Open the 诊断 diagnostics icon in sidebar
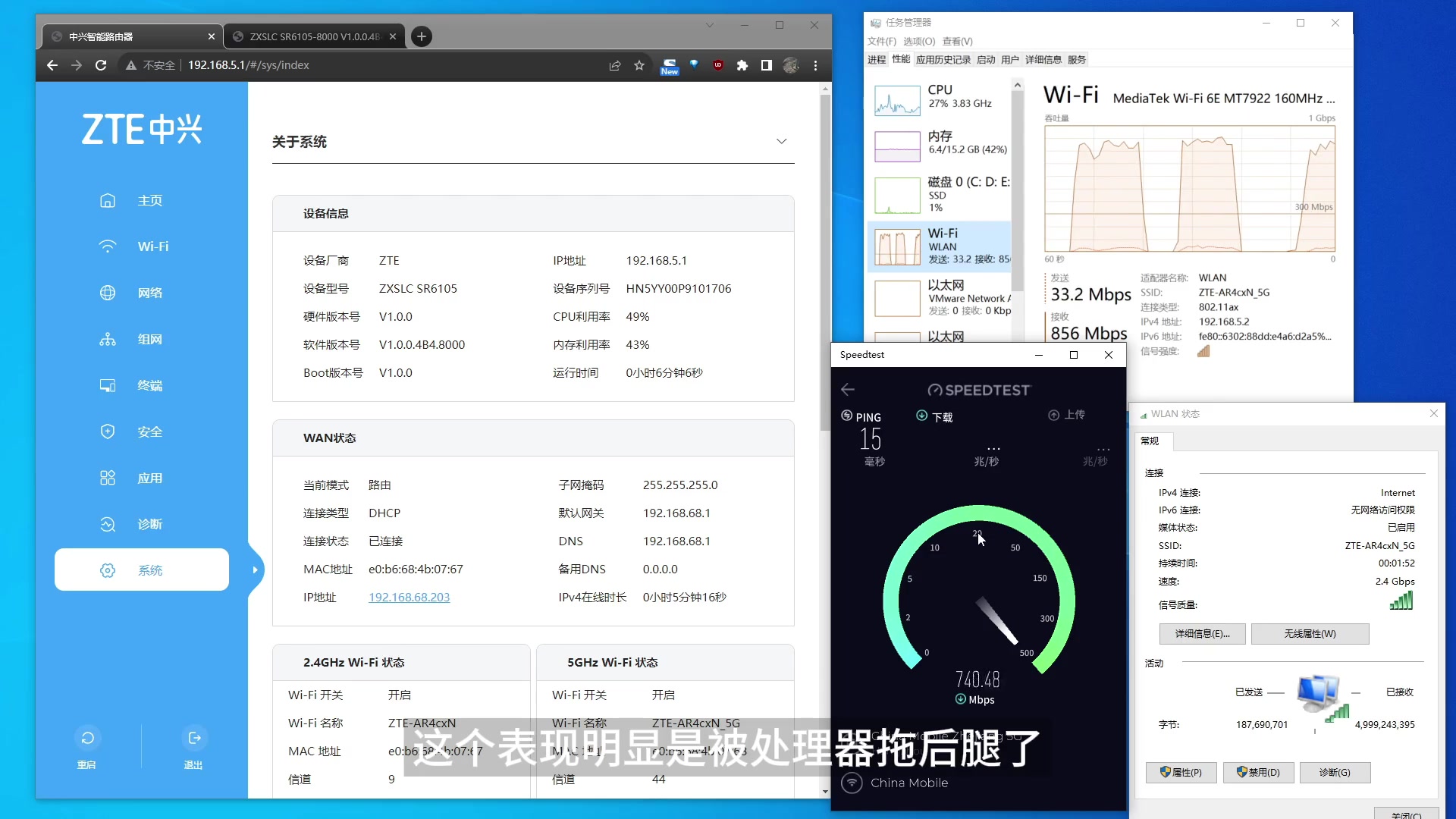This screenshot has width=1456, height=819. (x=108, y=524)
